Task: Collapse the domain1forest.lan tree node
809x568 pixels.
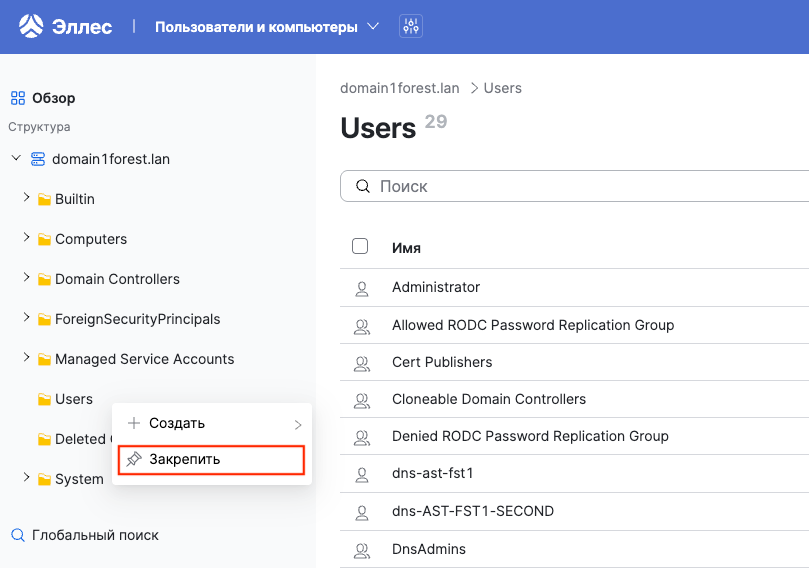Action: (x=16, y=158)
